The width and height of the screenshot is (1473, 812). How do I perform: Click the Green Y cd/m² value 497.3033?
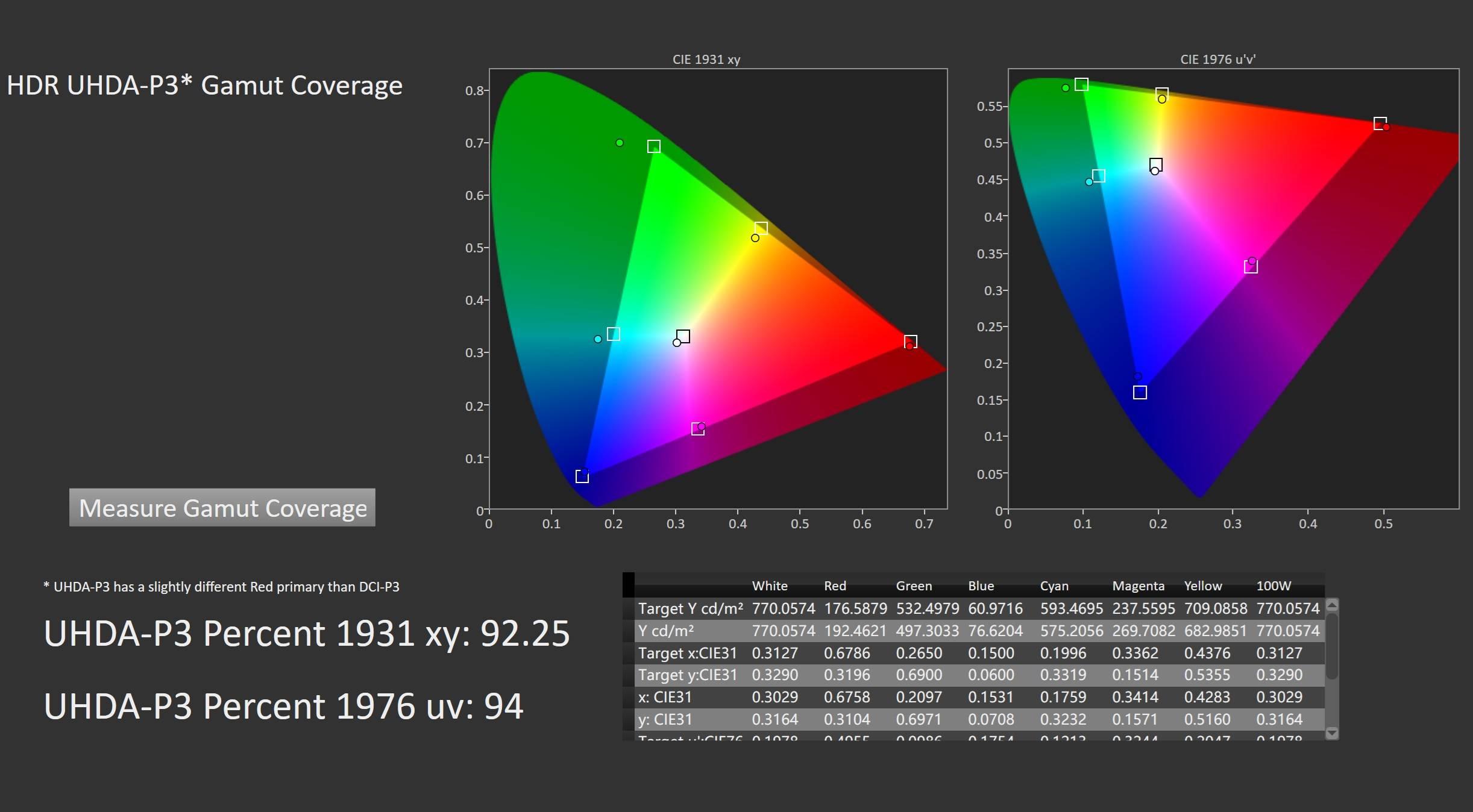[x=927, y=631]
